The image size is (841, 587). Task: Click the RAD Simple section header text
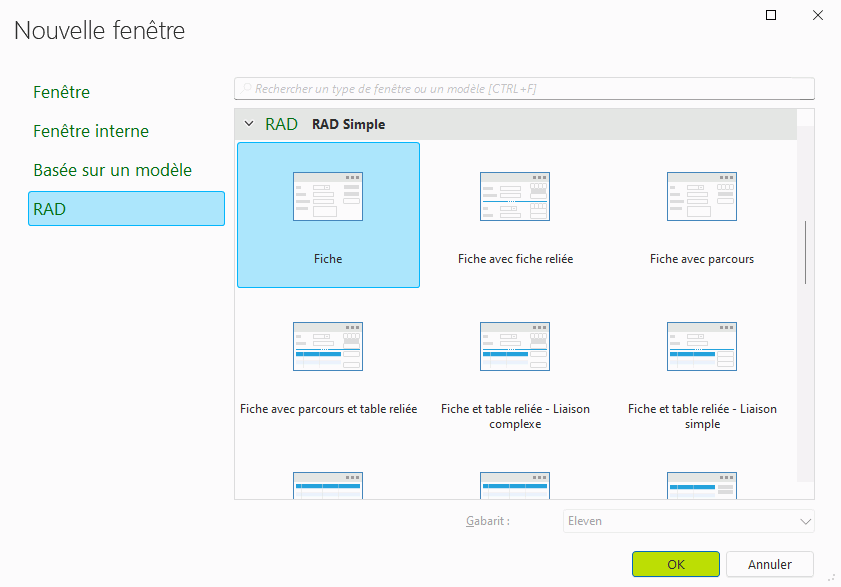click(x=349, y=124)
